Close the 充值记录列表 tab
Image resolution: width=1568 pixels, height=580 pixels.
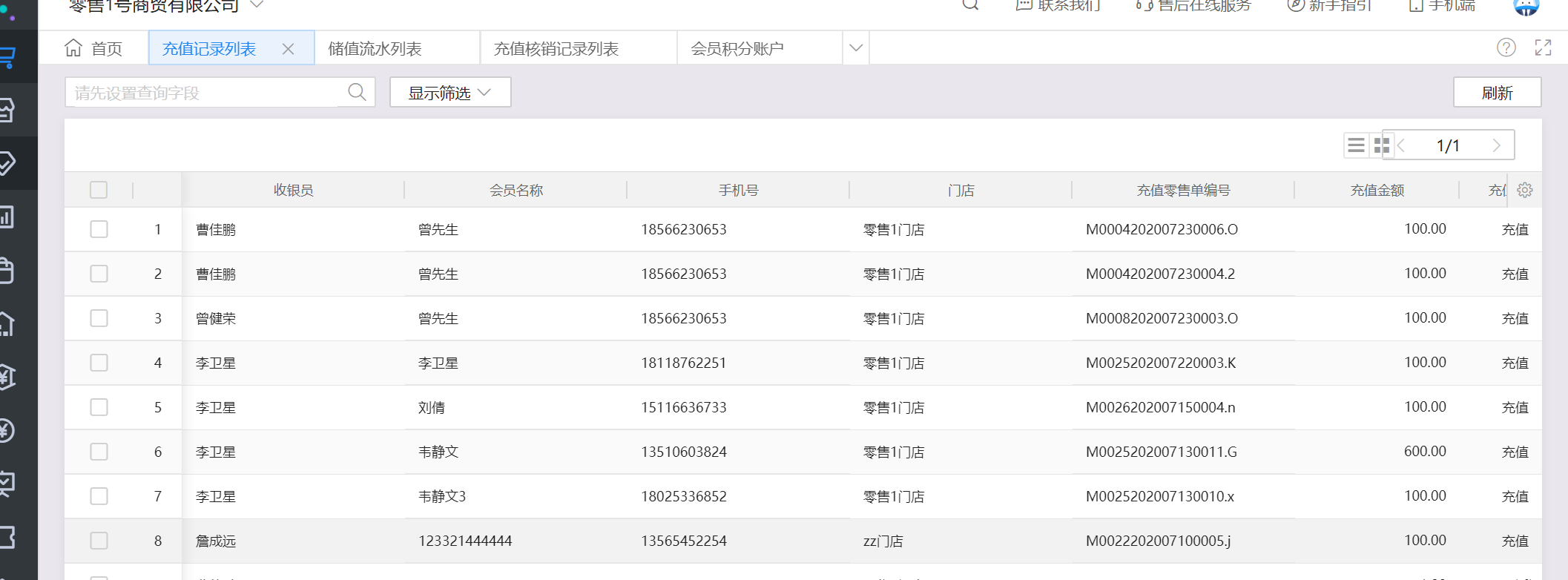pyautogui.click(x=289, y=49)
